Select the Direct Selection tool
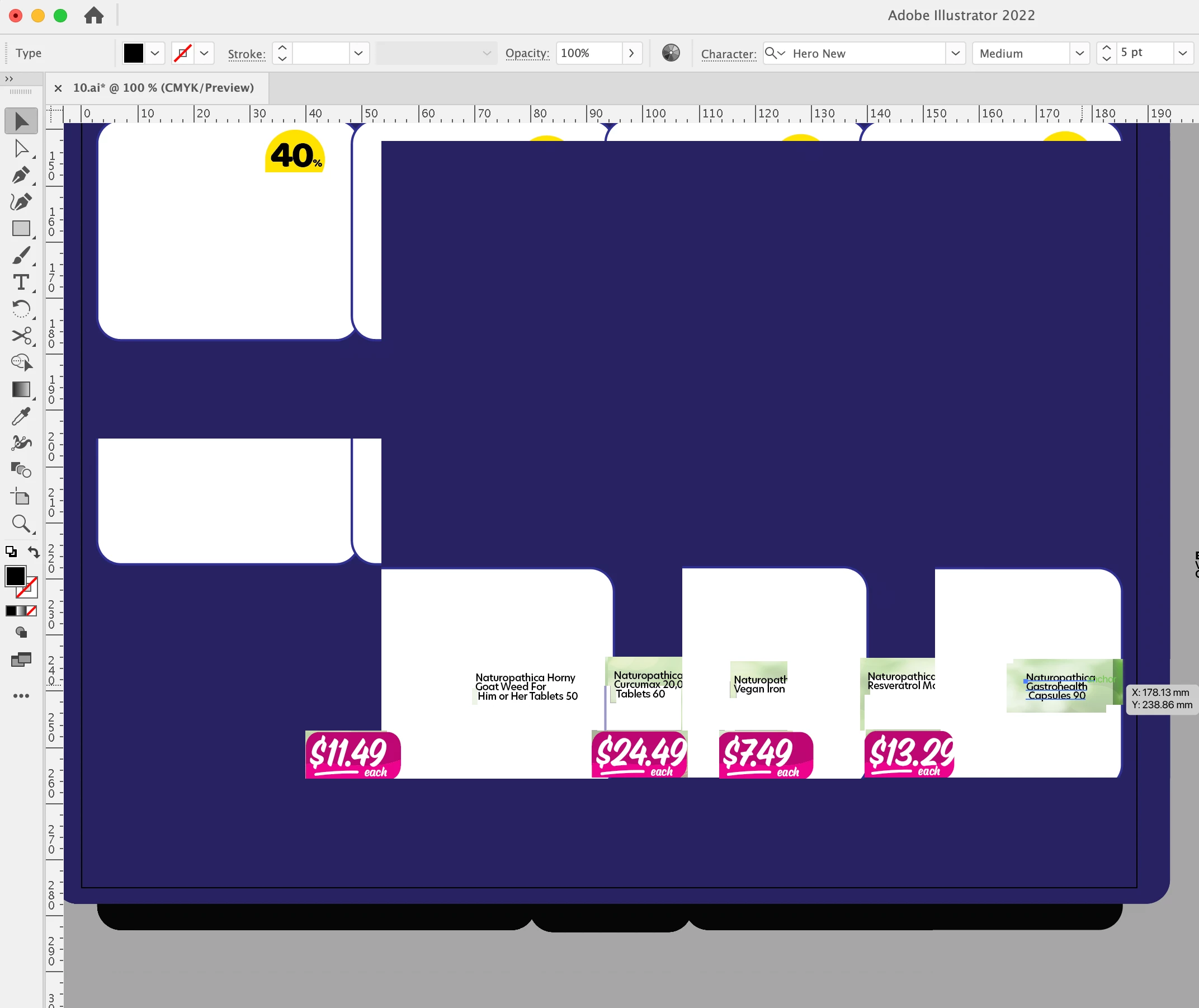 21,149
